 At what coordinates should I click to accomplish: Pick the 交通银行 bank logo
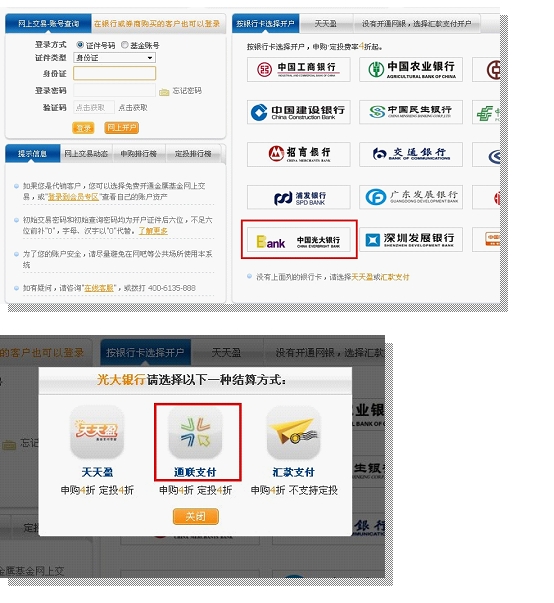(x=411, y=154)
